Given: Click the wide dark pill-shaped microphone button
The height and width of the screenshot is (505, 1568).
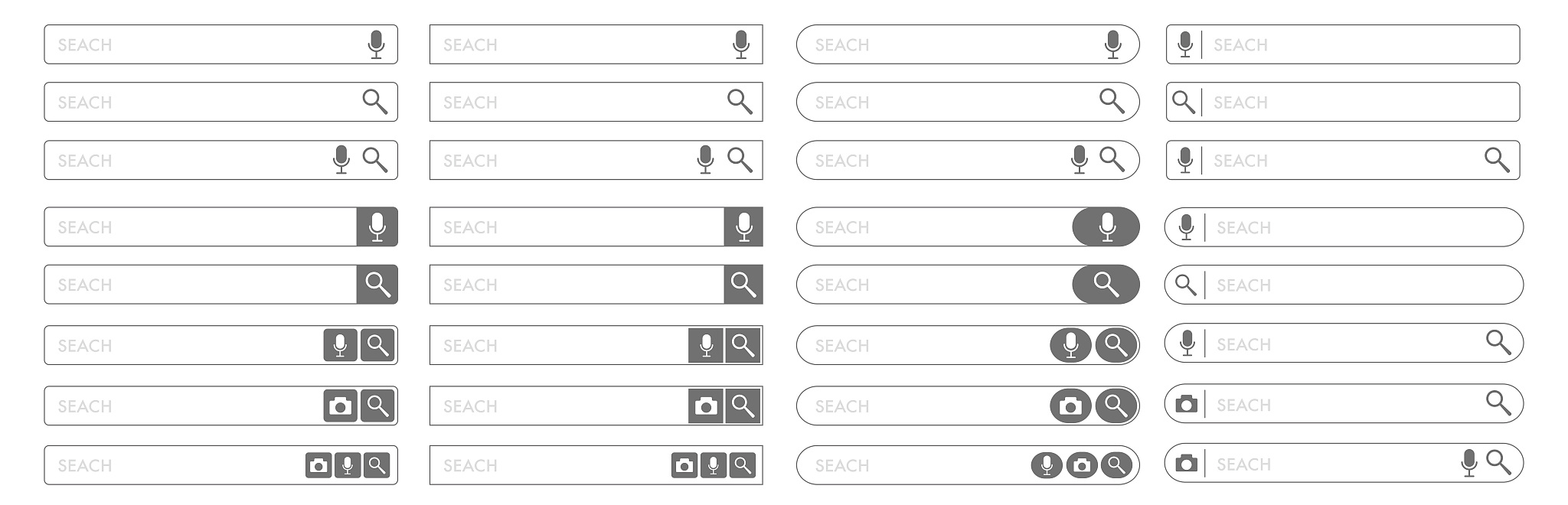Looking at the screenshot, I should point(1106,227).
